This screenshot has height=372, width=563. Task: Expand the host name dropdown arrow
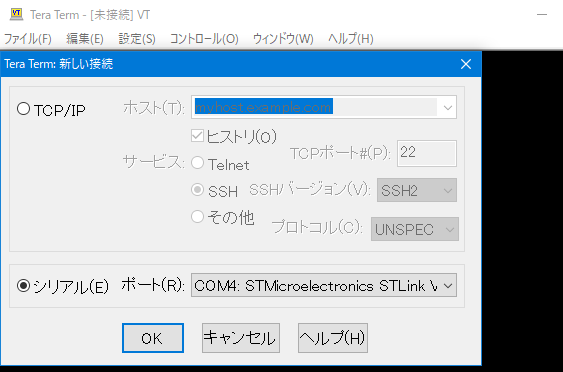tap(447, 107)
